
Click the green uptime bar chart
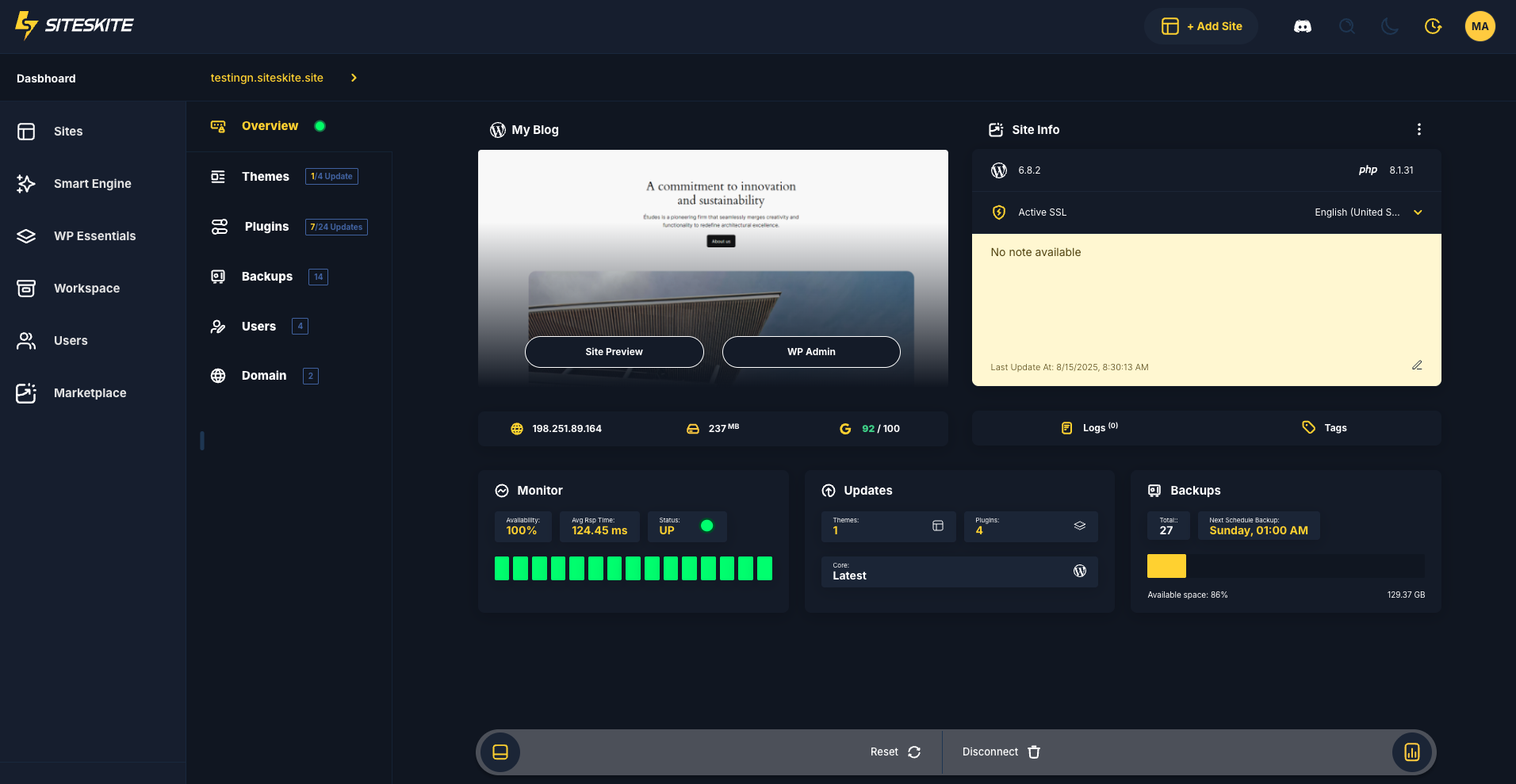click(x=634, y=568)
